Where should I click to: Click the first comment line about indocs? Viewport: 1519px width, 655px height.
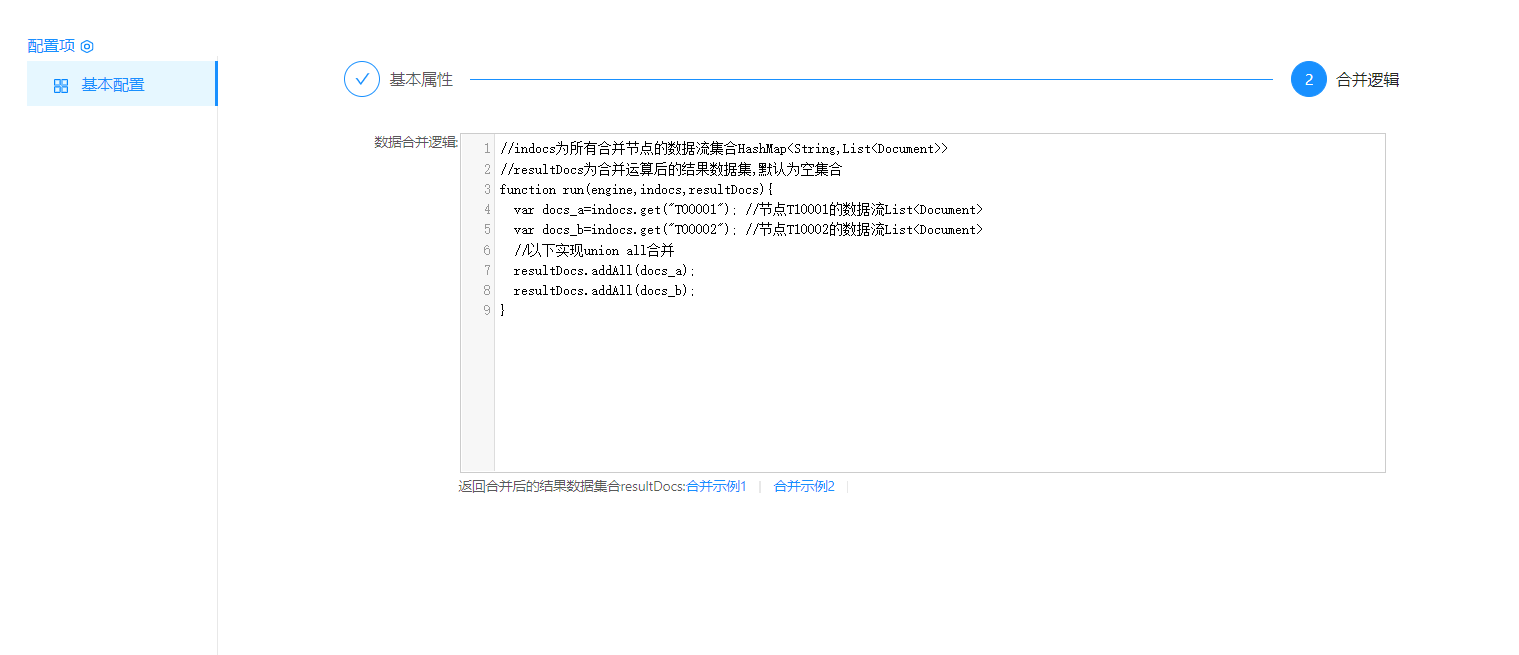723,149
